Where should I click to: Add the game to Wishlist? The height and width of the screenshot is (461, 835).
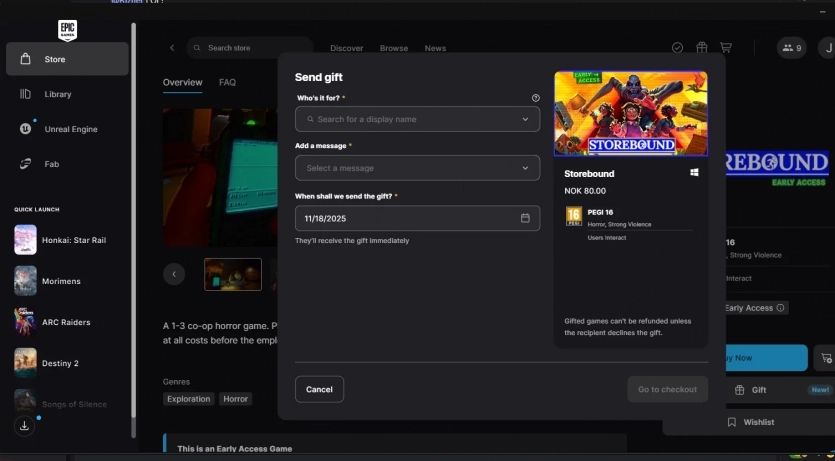tap(751, 422)
